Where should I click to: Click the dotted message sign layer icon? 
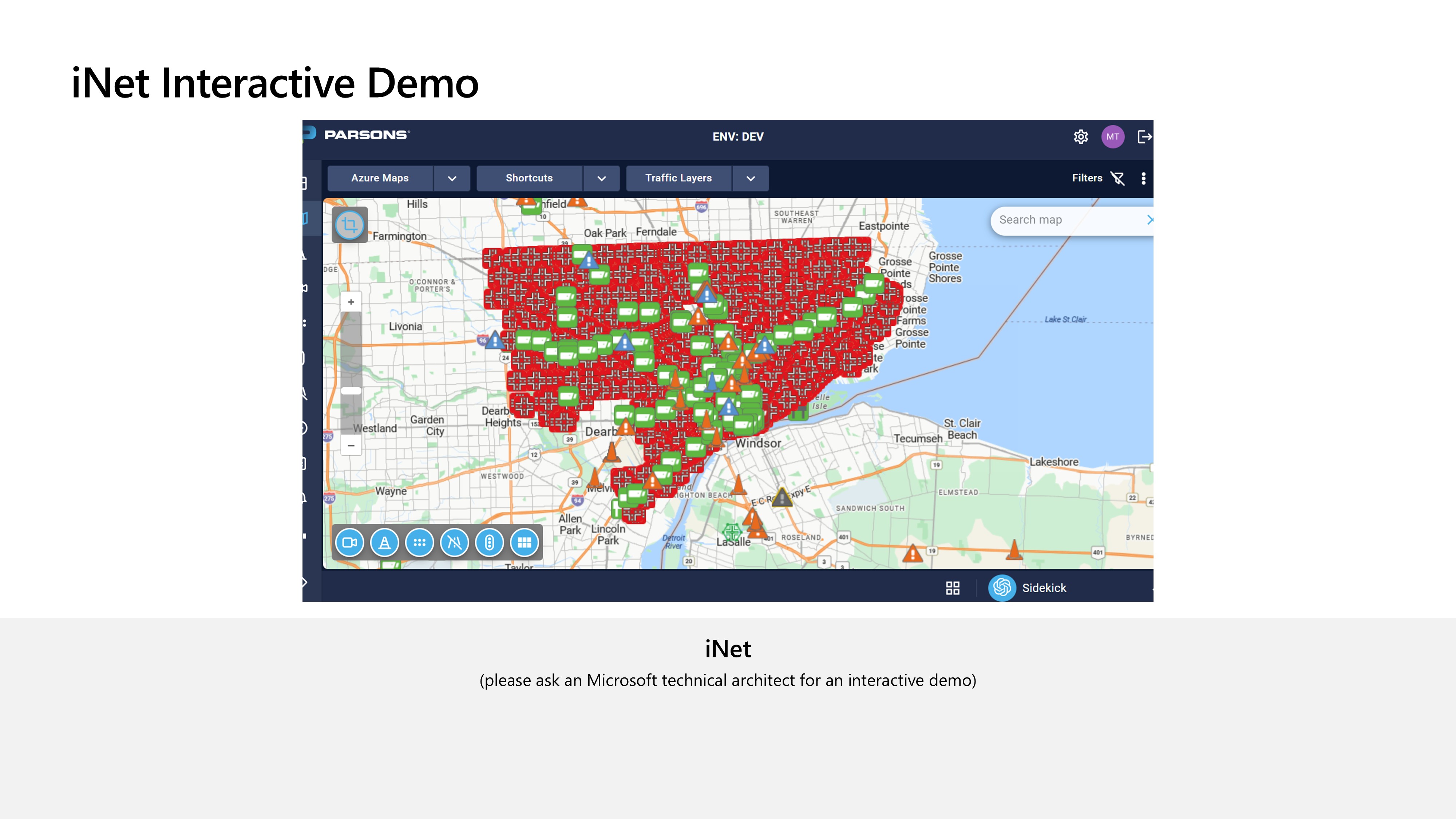point(419,543)
